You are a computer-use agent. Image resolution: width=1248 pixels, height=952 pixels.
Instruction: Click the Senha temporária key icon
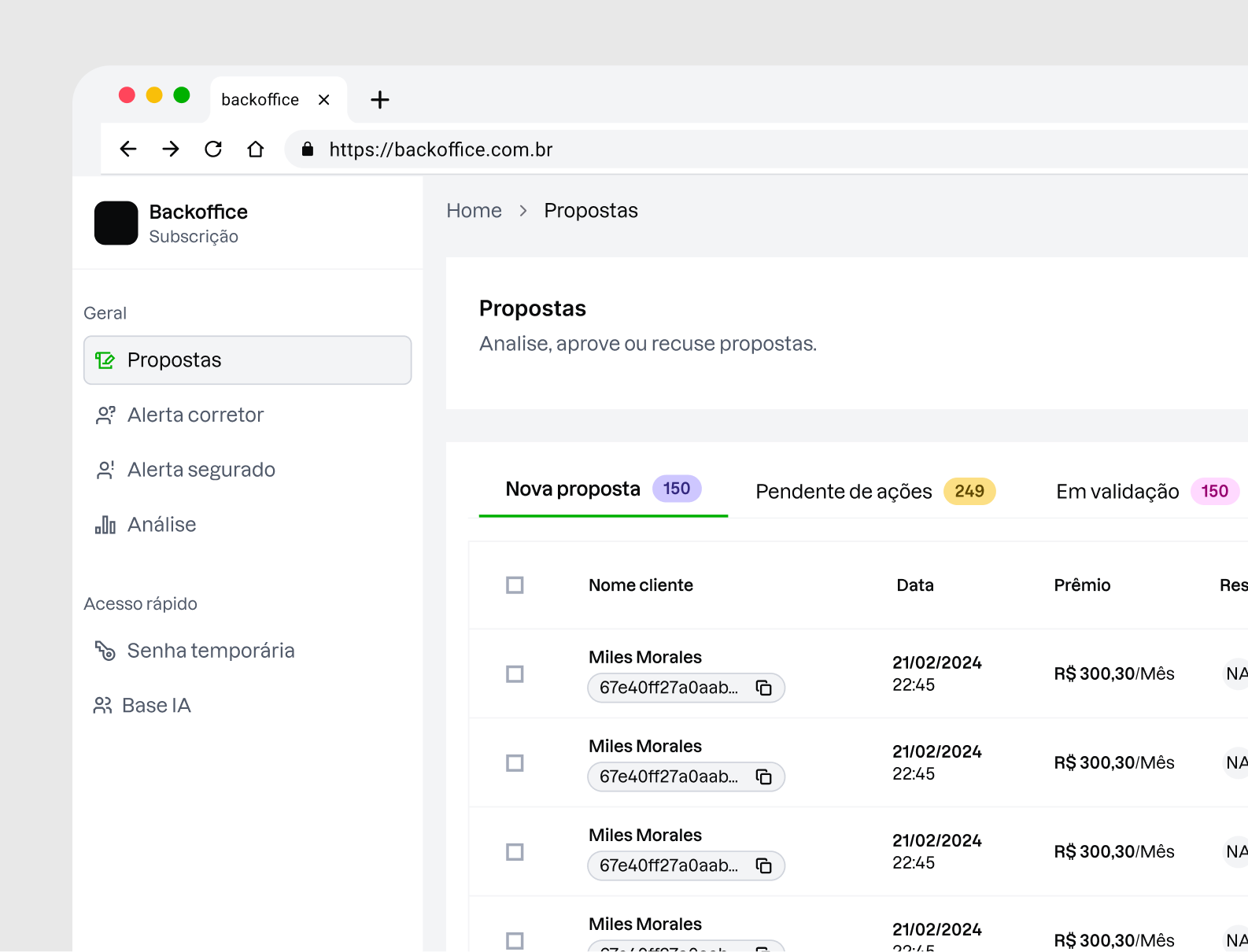[105, 651]
